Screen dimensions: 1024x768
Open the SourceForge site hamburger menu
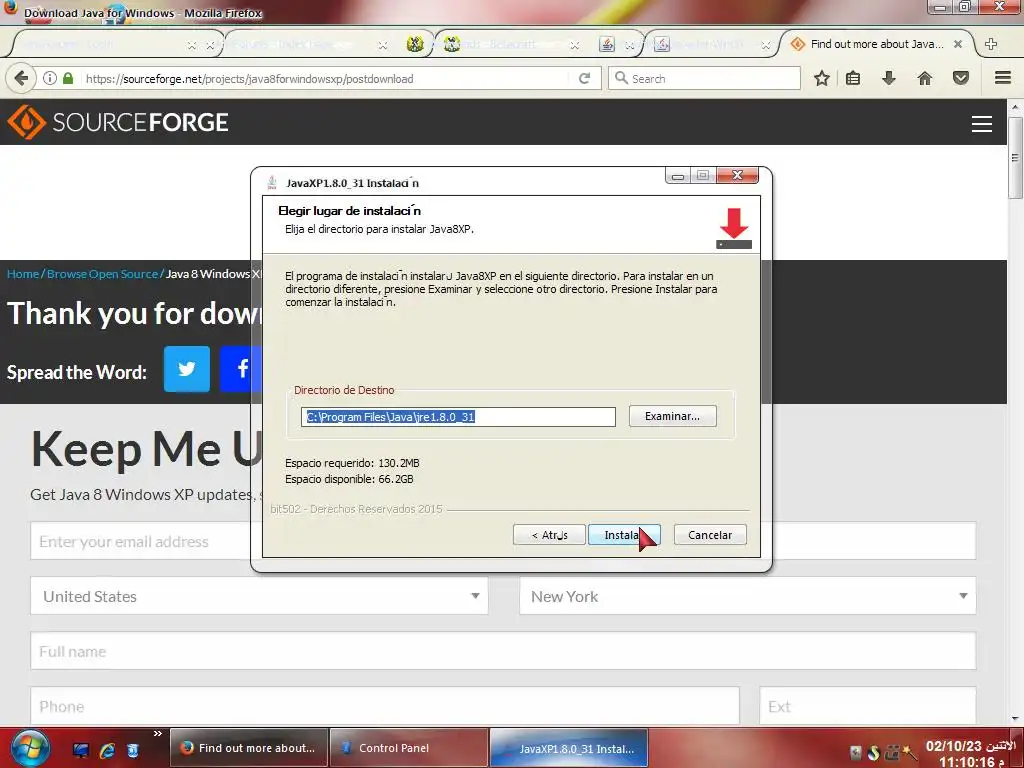click(982, 123)
